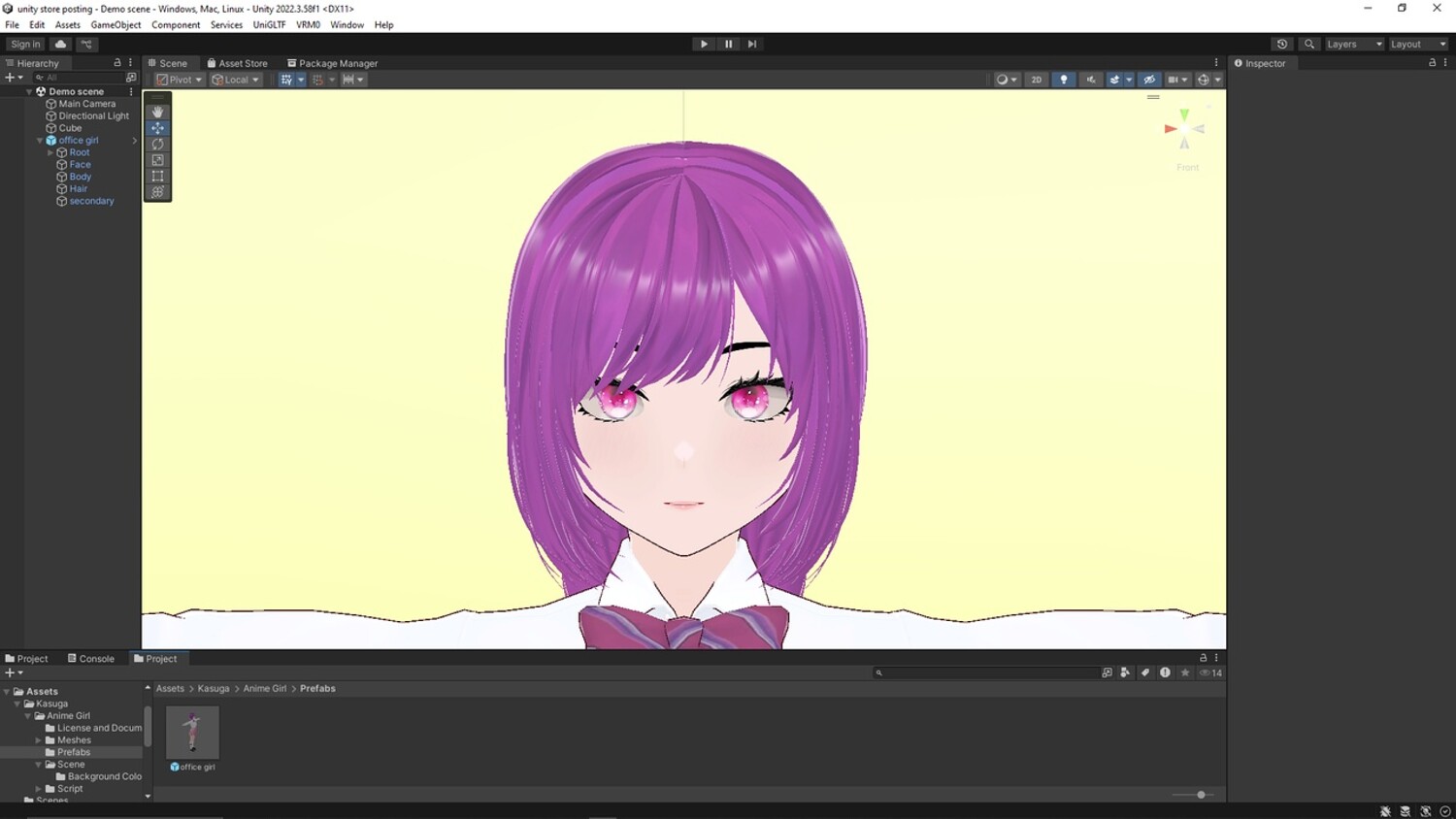This screenshot has height=819, width=1456.
Task: Select the Rect tool
Action: pos(157,176)
